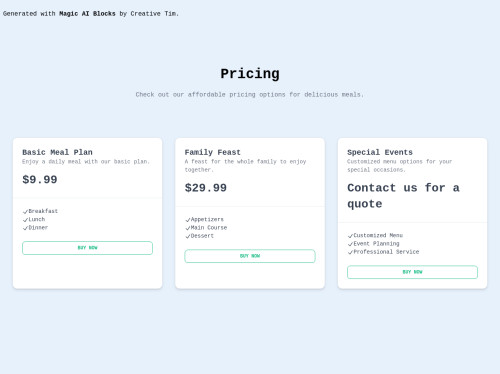Click Buy Now on Special Events card
The width and height of the screenshot is (500, 374).
click(x=412, y=272)
